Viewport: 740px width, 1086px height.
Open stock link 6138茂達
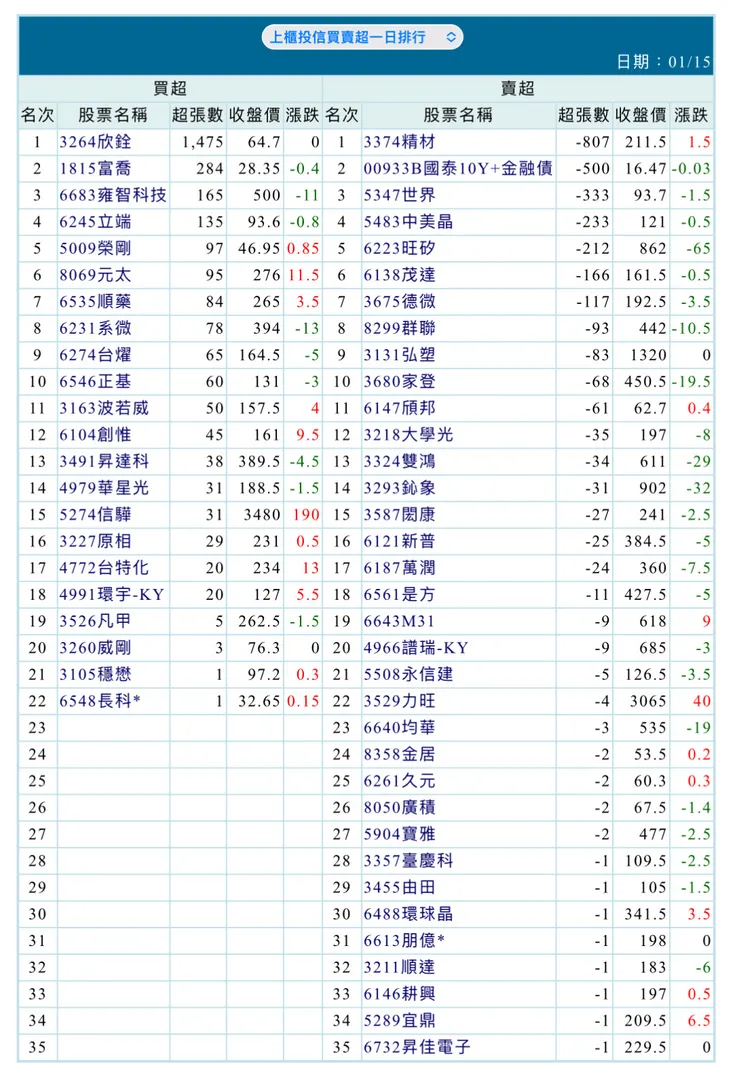400,275
